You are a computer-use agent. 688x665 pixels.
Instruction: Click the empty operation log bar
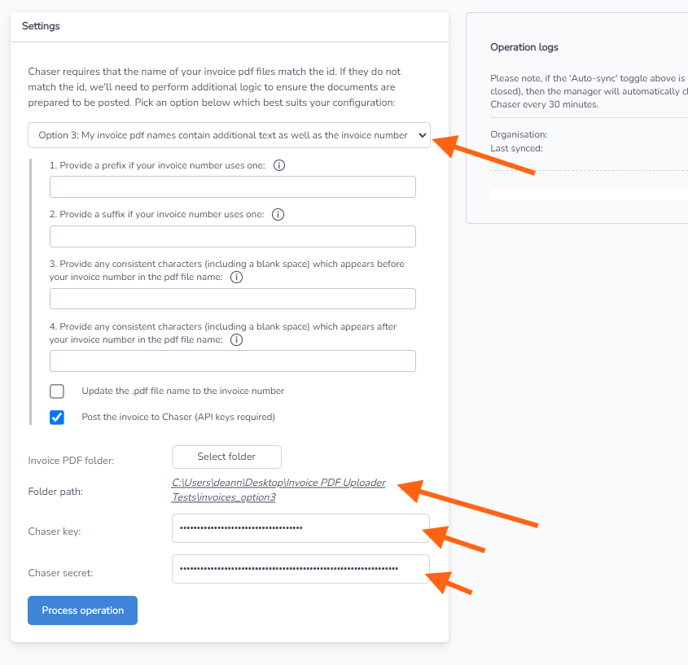589,194
